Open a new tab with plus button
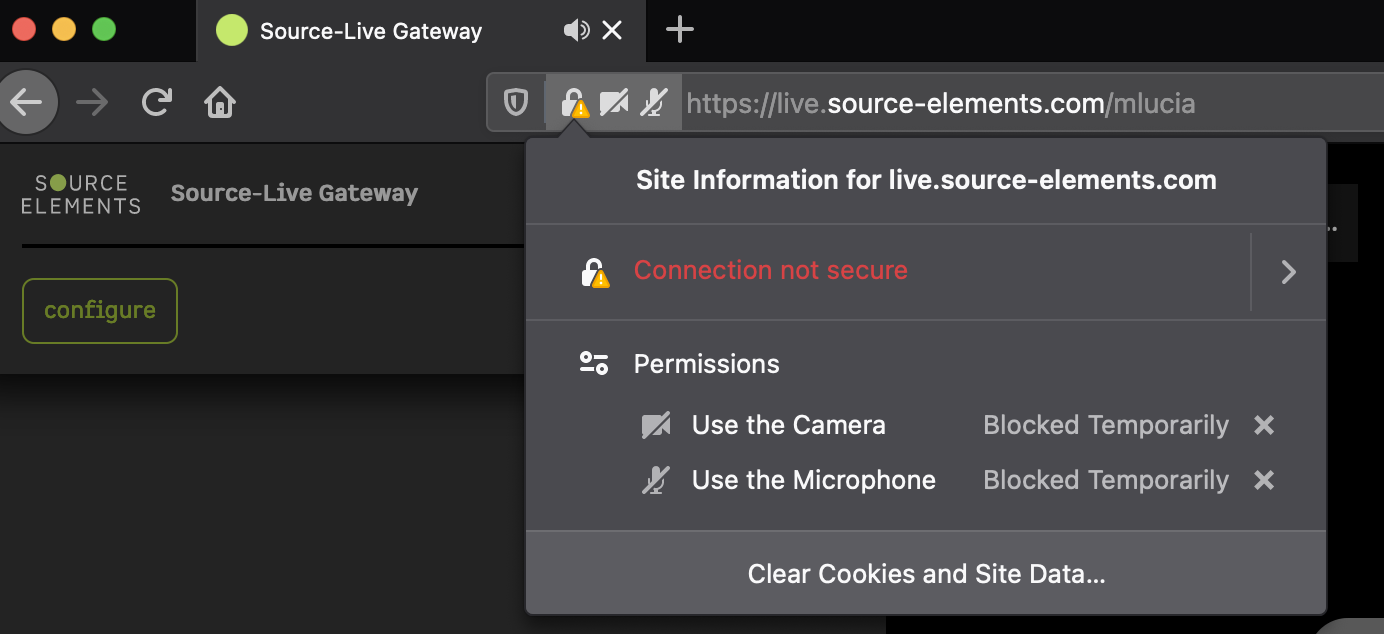 coord(679,30)
